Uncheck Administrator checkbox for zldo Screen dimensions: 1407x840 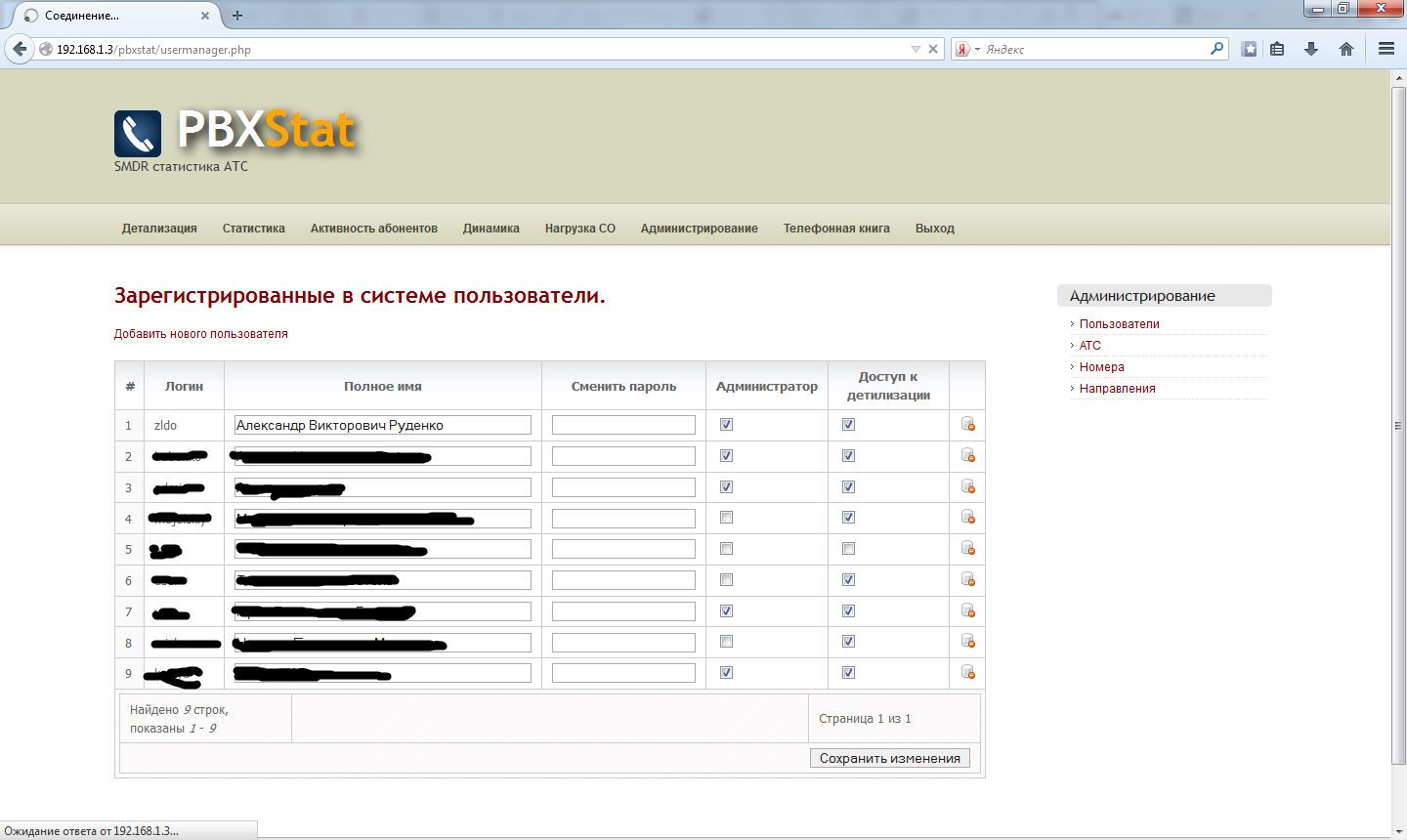pos(726,424)
